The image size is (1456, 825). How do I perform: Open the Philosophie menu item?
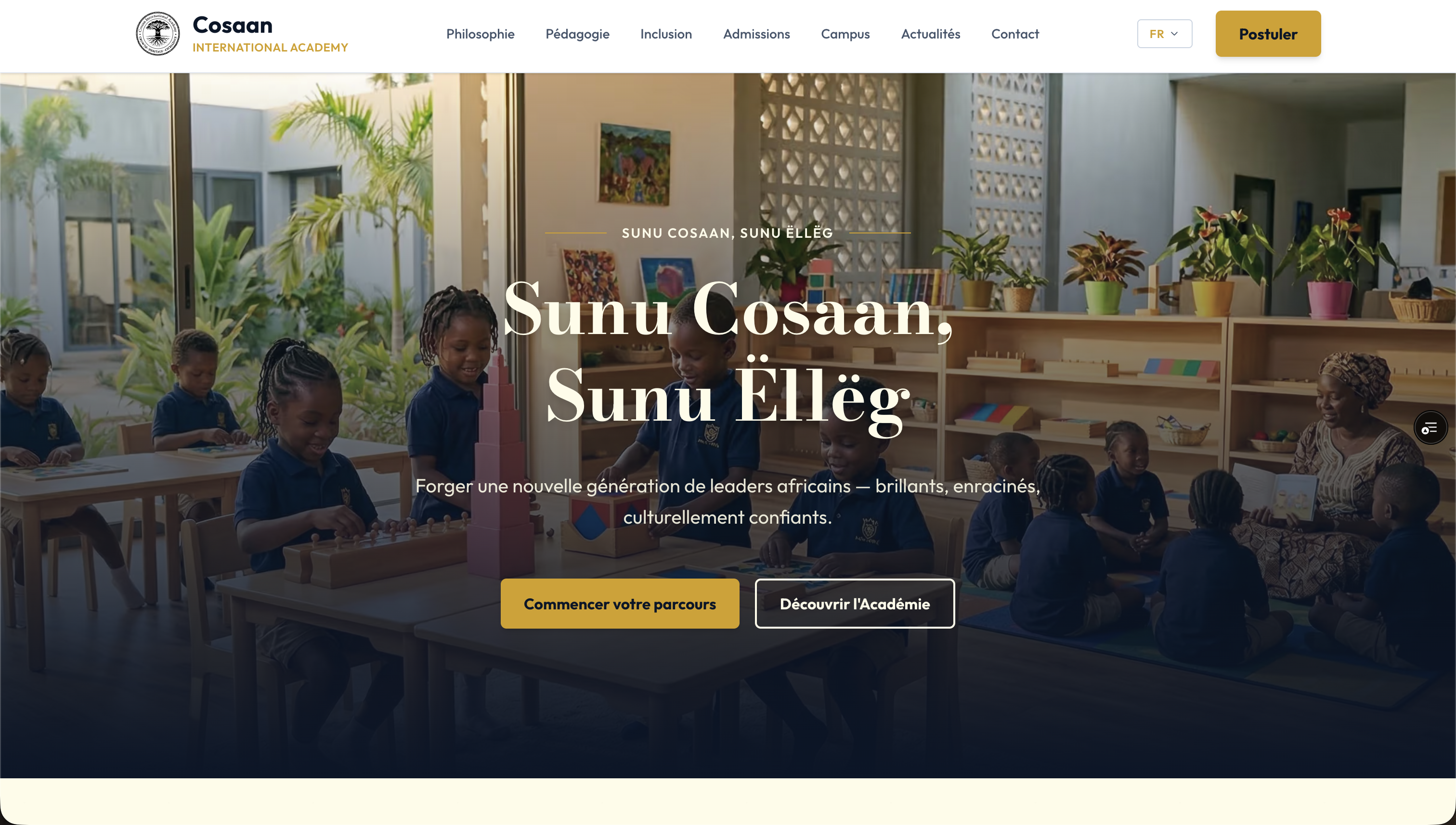click(480, 34)
